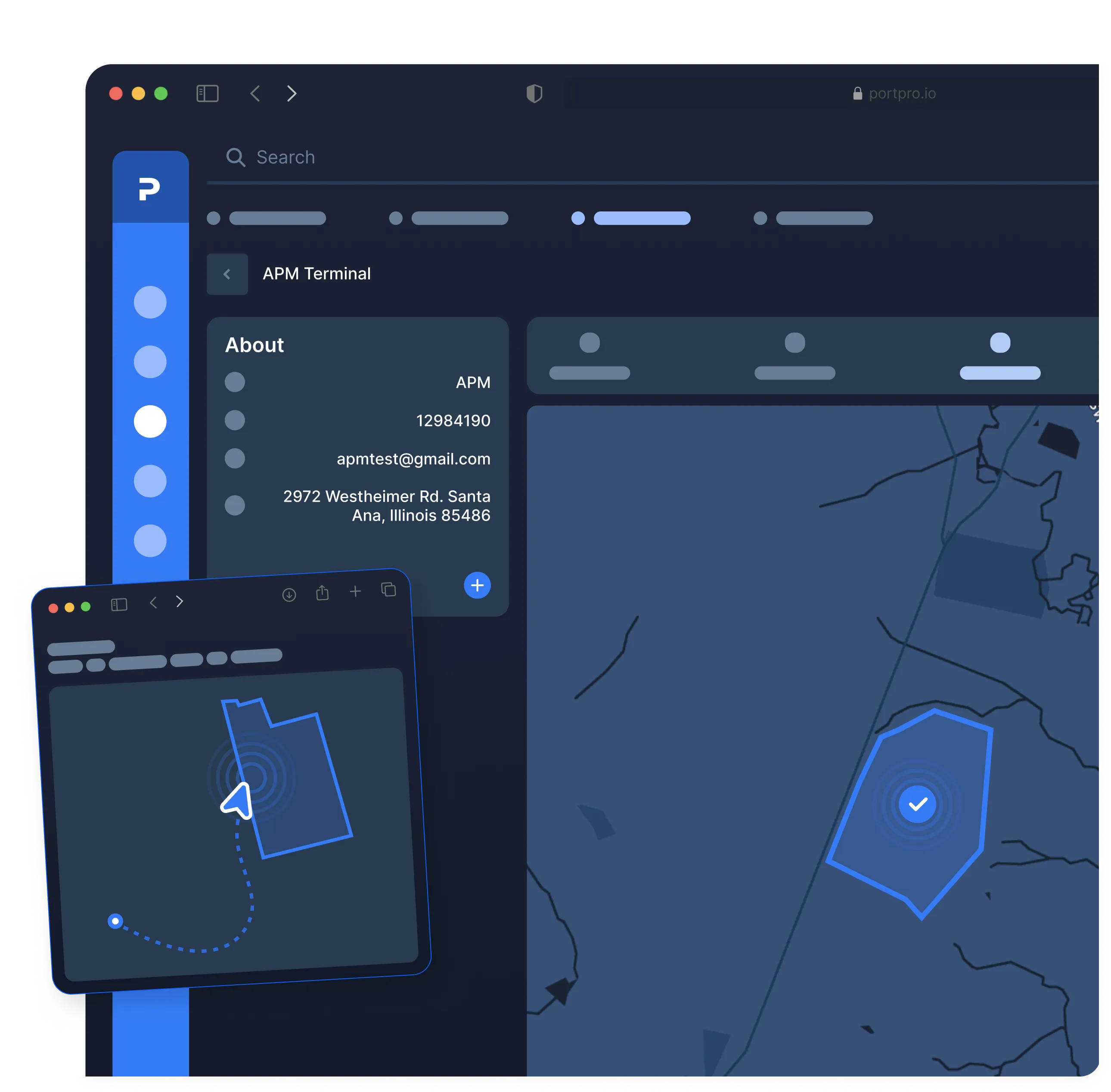Go back with browser back chevron
1111x1092 pixels.
point(256,93)
